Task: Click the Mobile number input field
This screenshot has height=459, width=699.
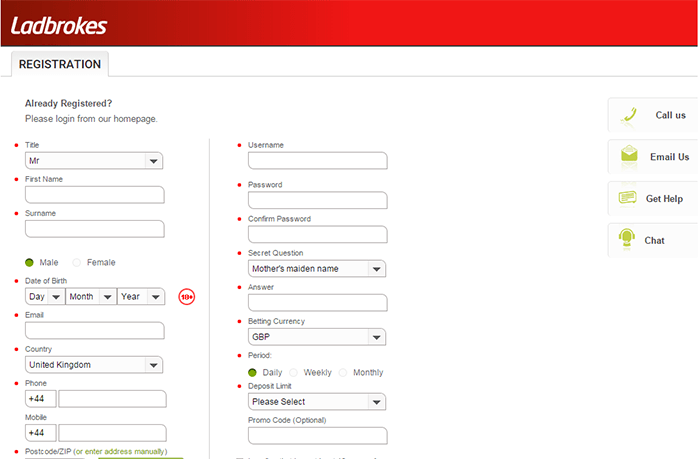Action: (x=112, y=433)
